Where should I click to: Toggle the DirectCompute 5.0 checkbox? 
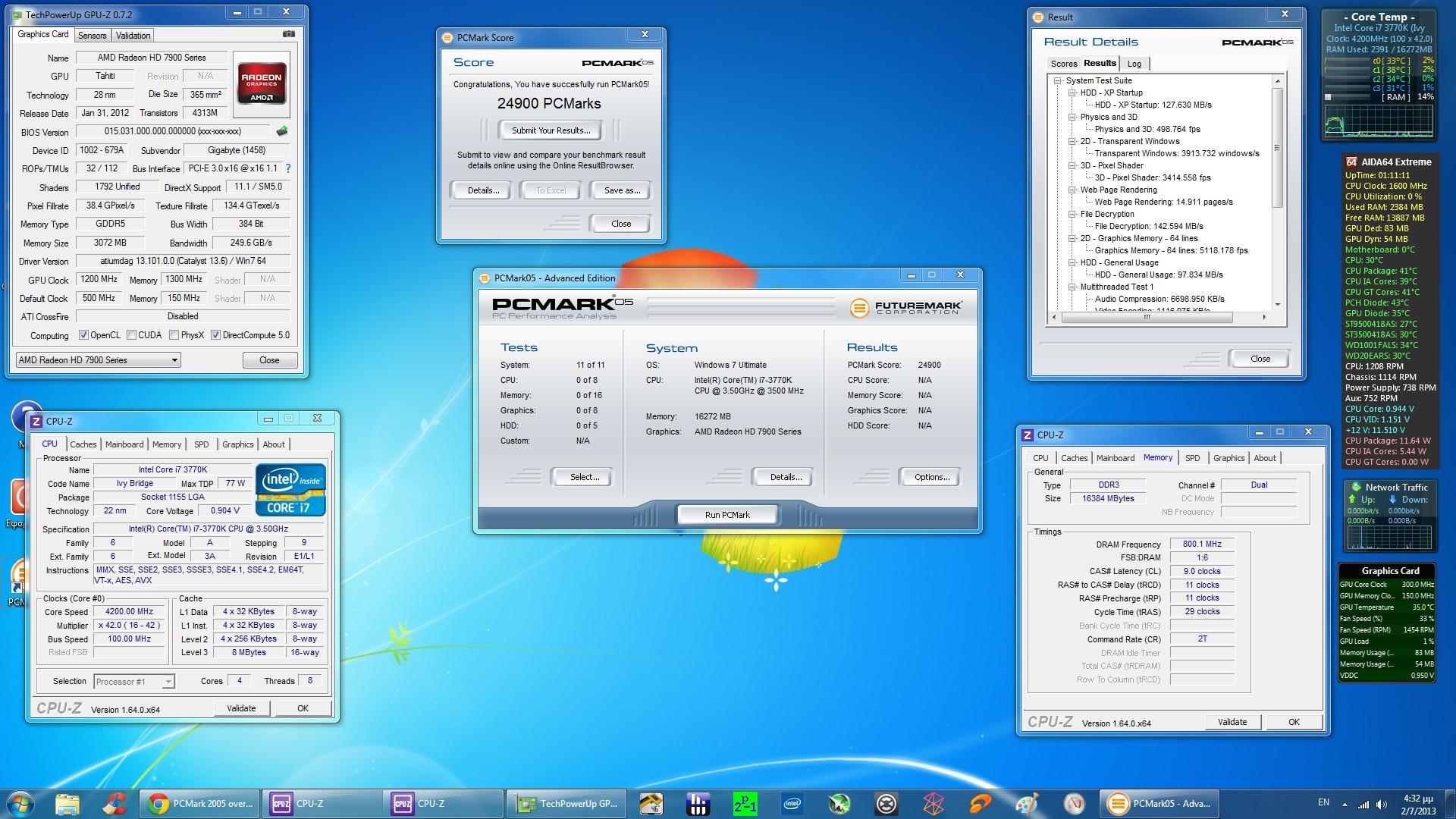tap(216, 335)
